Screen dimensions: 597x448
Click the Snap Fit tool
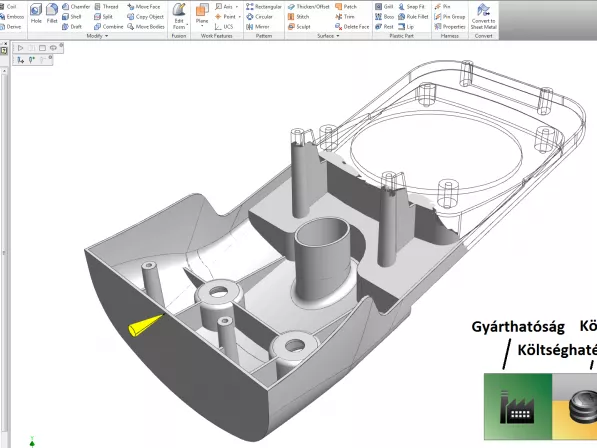click(x=411, y=6)
